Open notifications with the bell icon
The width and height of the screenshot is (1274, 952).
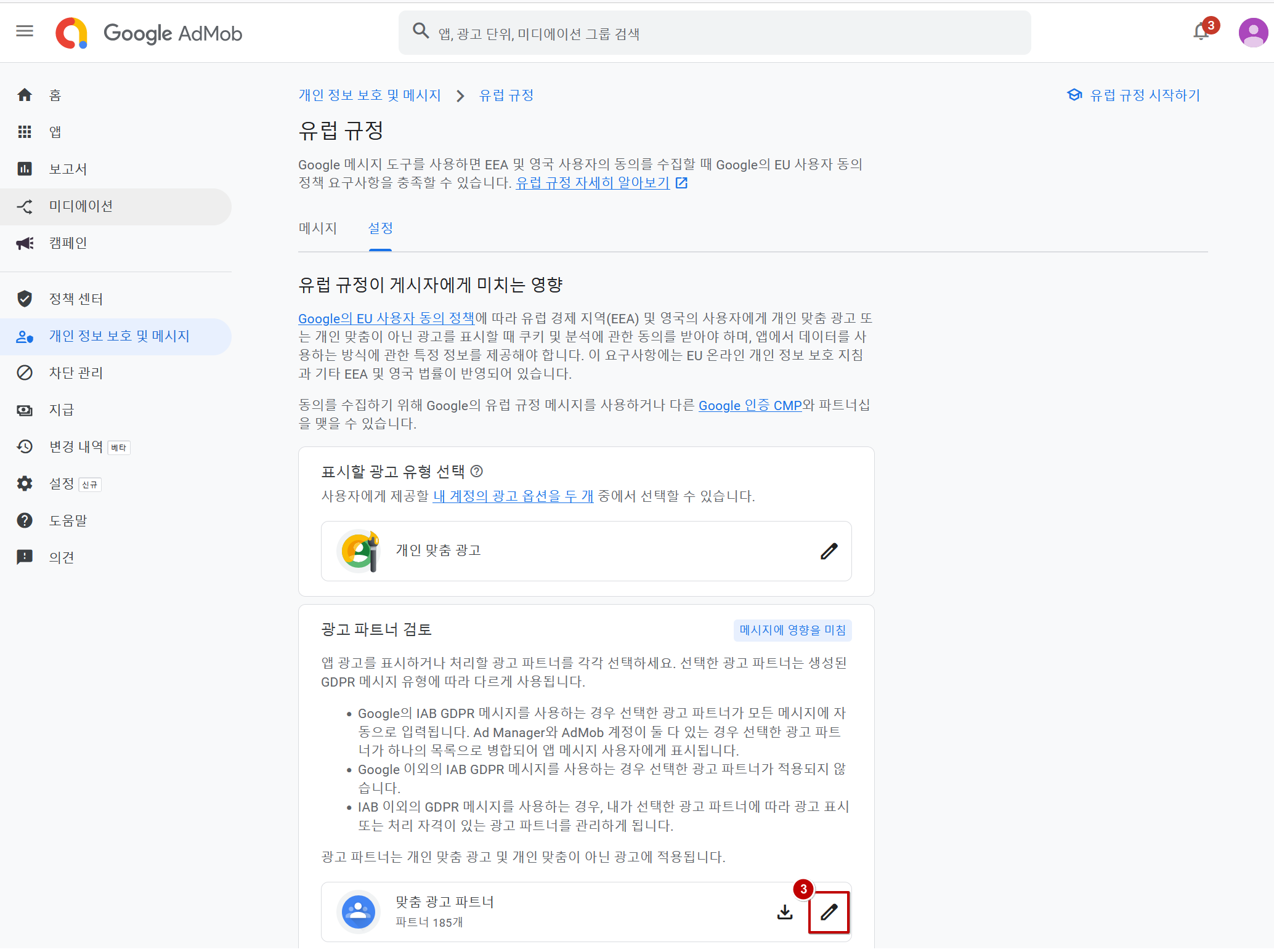tap(1200, 32)
